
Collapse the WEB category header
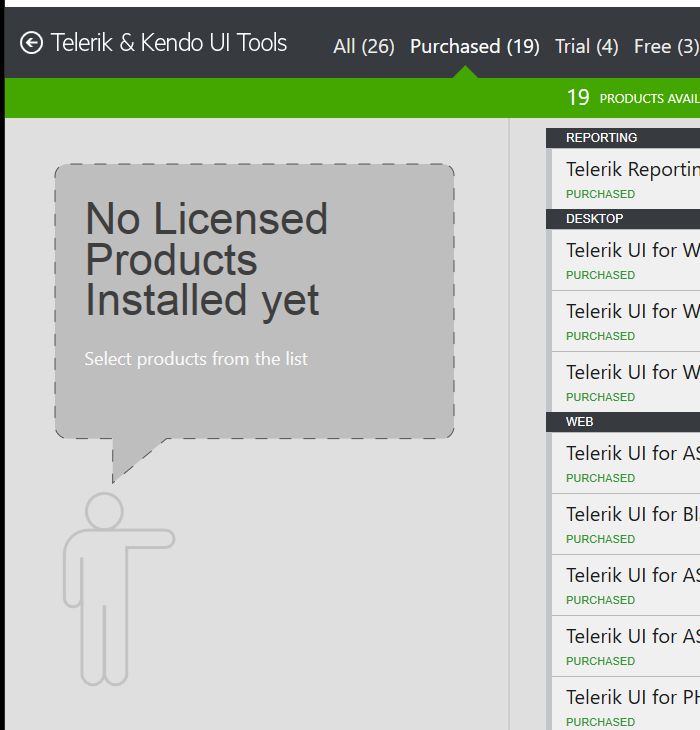580,422
